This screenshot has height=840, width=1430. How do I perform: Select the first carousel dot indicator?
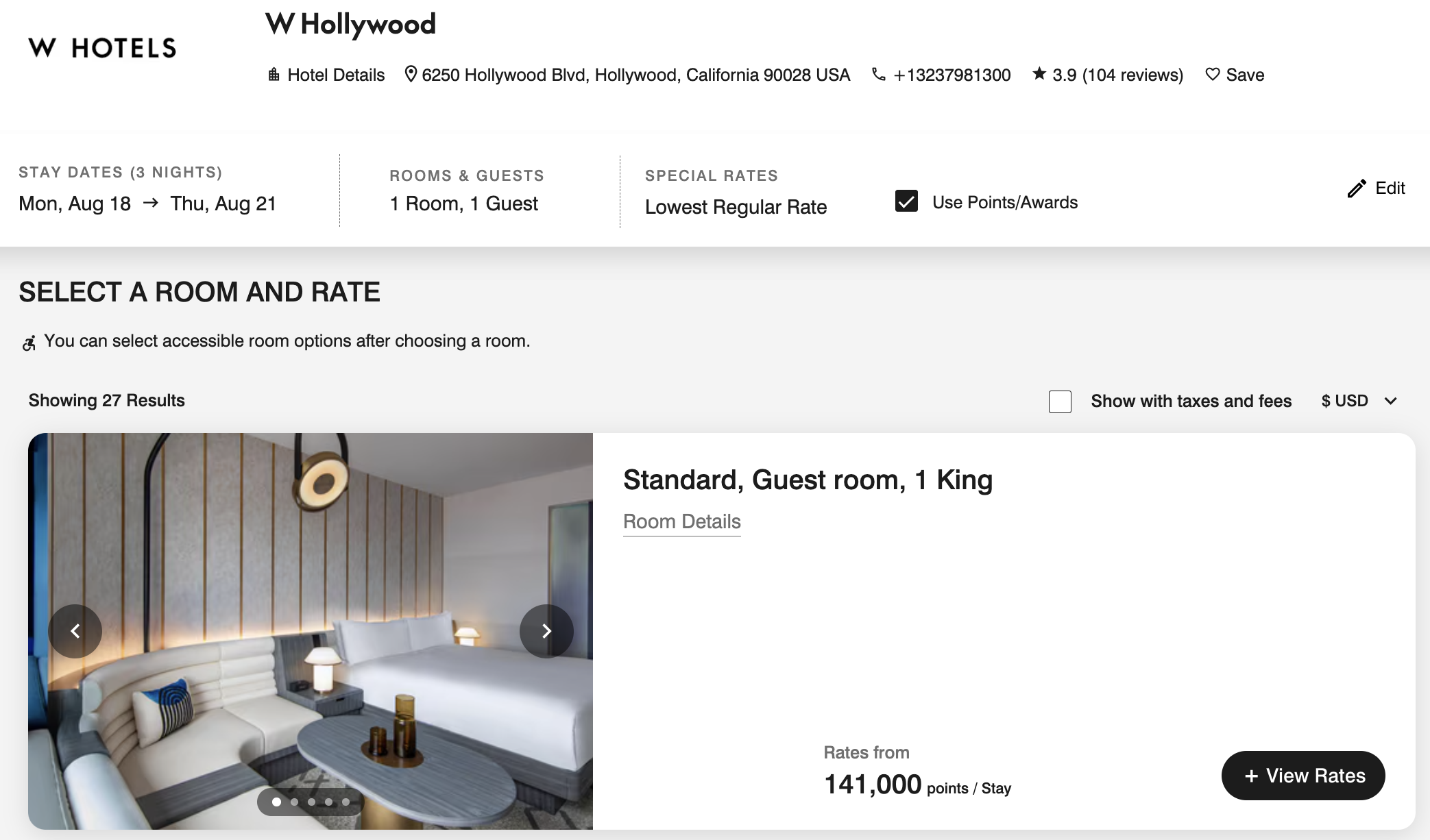coord(276,802)
